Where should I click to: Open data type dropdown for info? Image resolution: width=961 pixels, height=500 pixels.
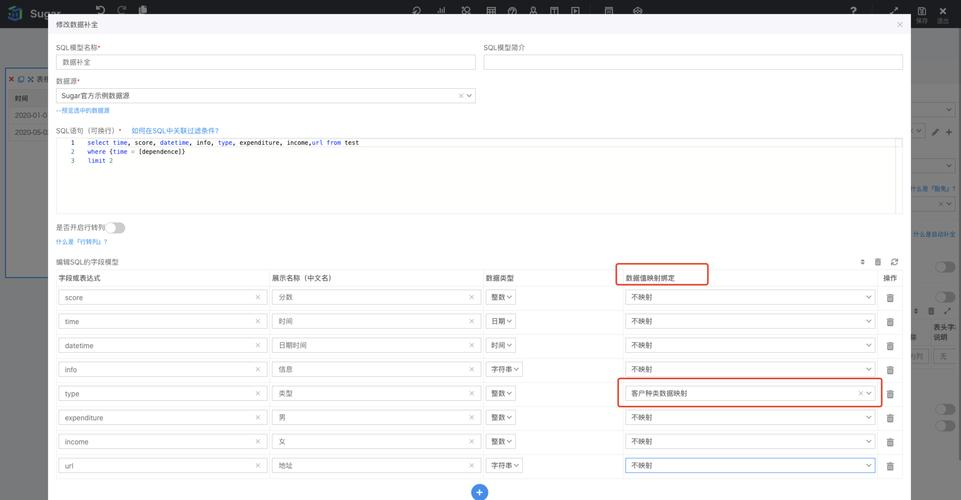(x=505, y=369)
